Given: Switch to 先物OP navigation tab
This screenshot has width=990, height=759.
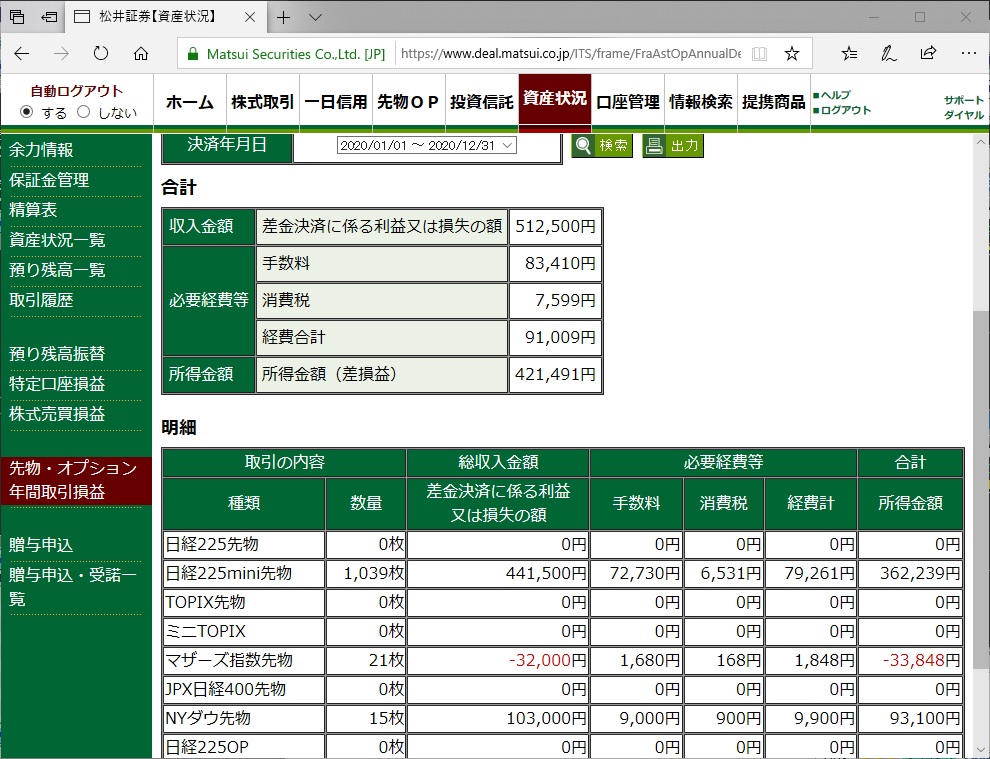Looking at the screenshot, I should tap(408, 102).
